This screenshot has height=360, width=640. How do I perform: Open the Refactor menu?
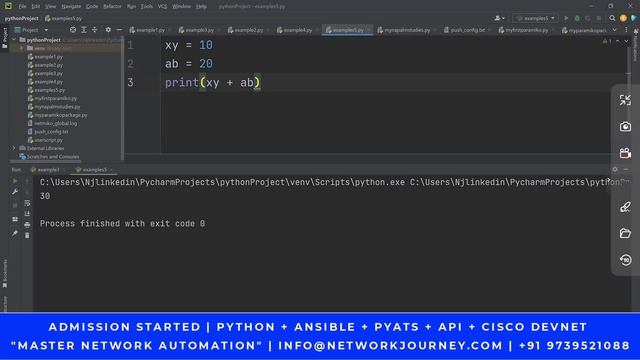pos(112,7)
